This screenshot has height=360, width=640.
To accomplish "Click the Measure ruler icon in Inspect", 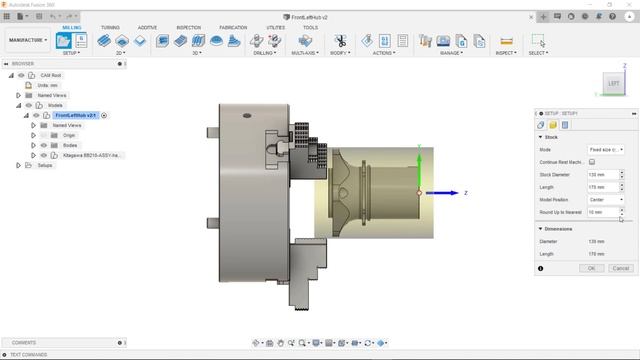I will click(x=506, y=41).
